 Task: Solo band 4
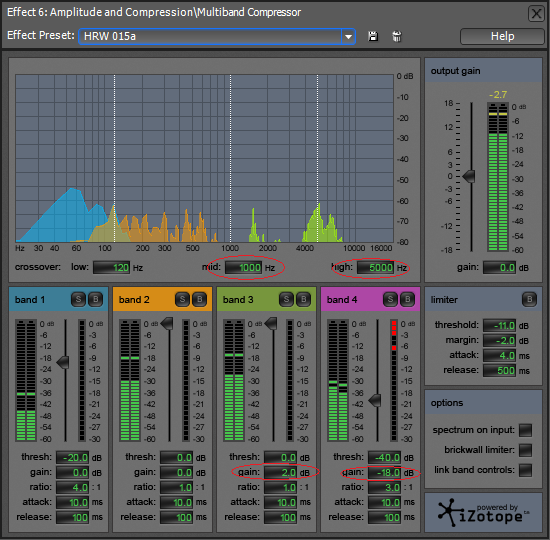[x=390, y=299]
